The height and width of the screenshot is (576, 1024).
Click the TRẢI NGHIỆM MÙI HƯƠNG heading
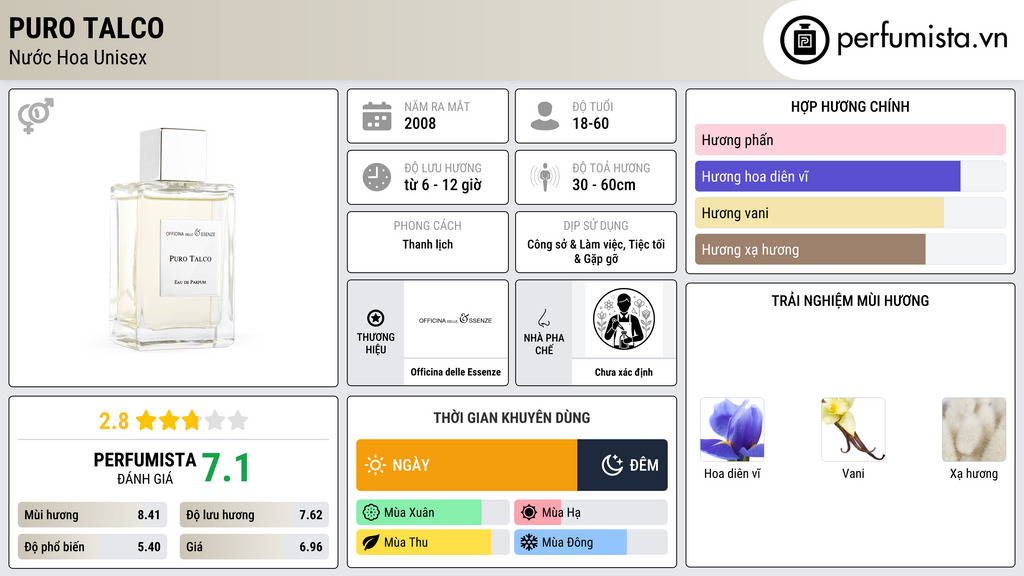850,301
